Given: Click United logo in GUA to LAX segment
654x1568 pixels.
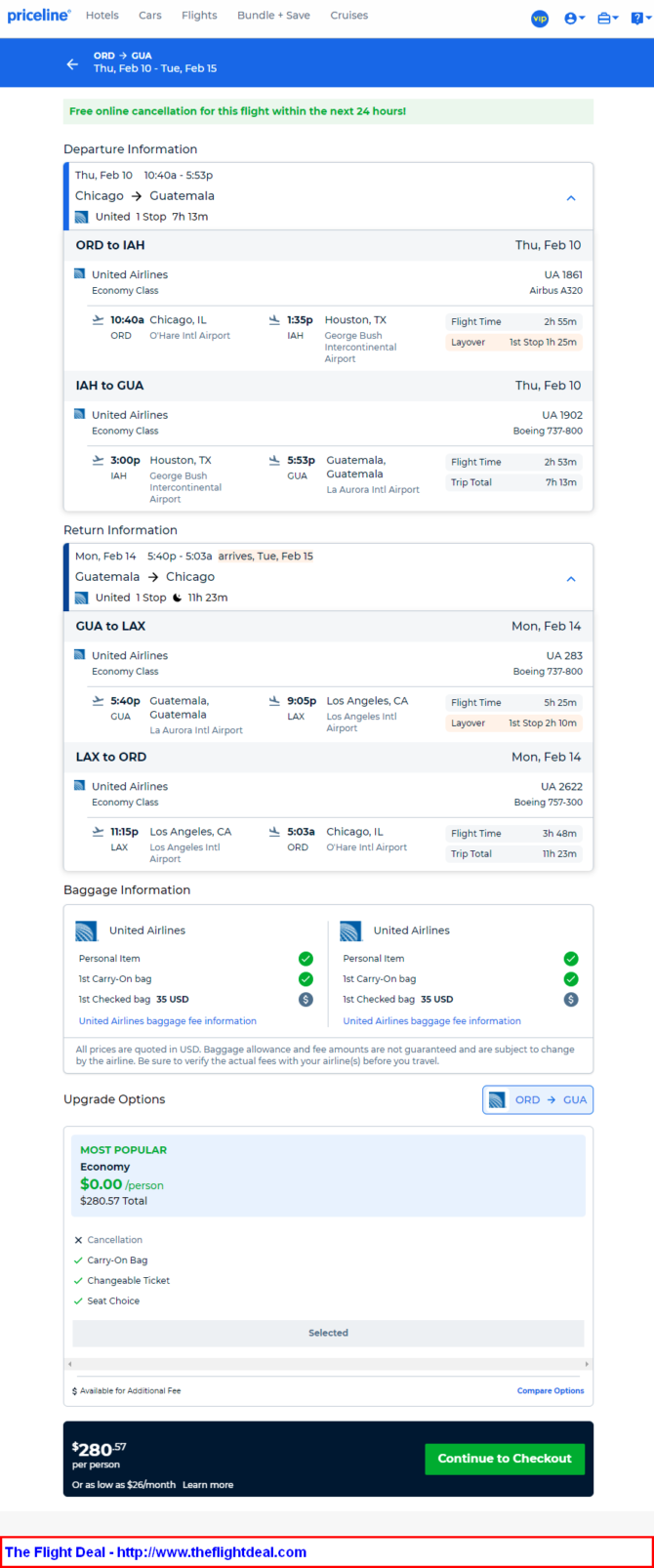Looking at the screenshot, I should click(80, 655).
